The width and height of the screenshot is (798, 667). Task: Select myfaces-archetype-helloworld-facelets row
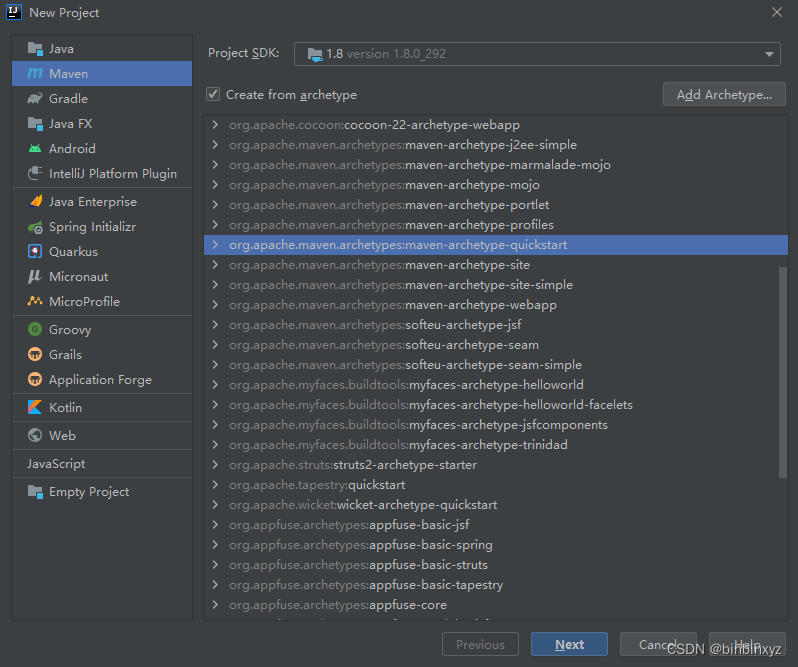click(x=496, y=404)
